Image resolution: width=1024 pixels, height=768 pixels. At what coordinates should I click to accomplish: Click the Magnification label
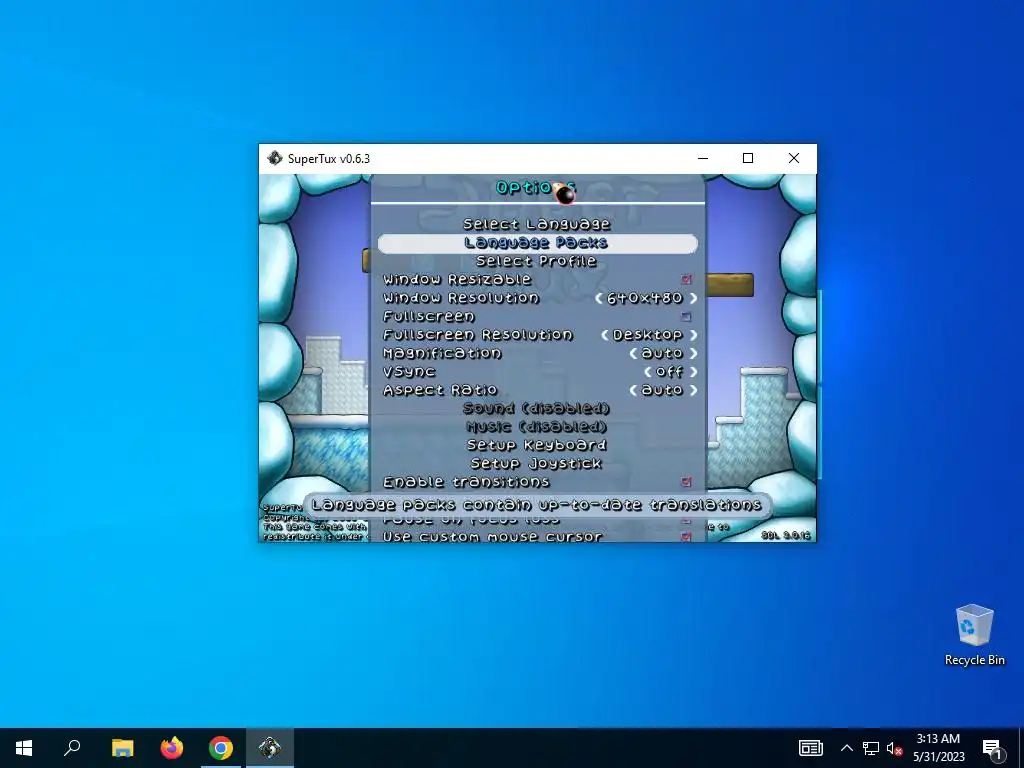coord(442,353)
